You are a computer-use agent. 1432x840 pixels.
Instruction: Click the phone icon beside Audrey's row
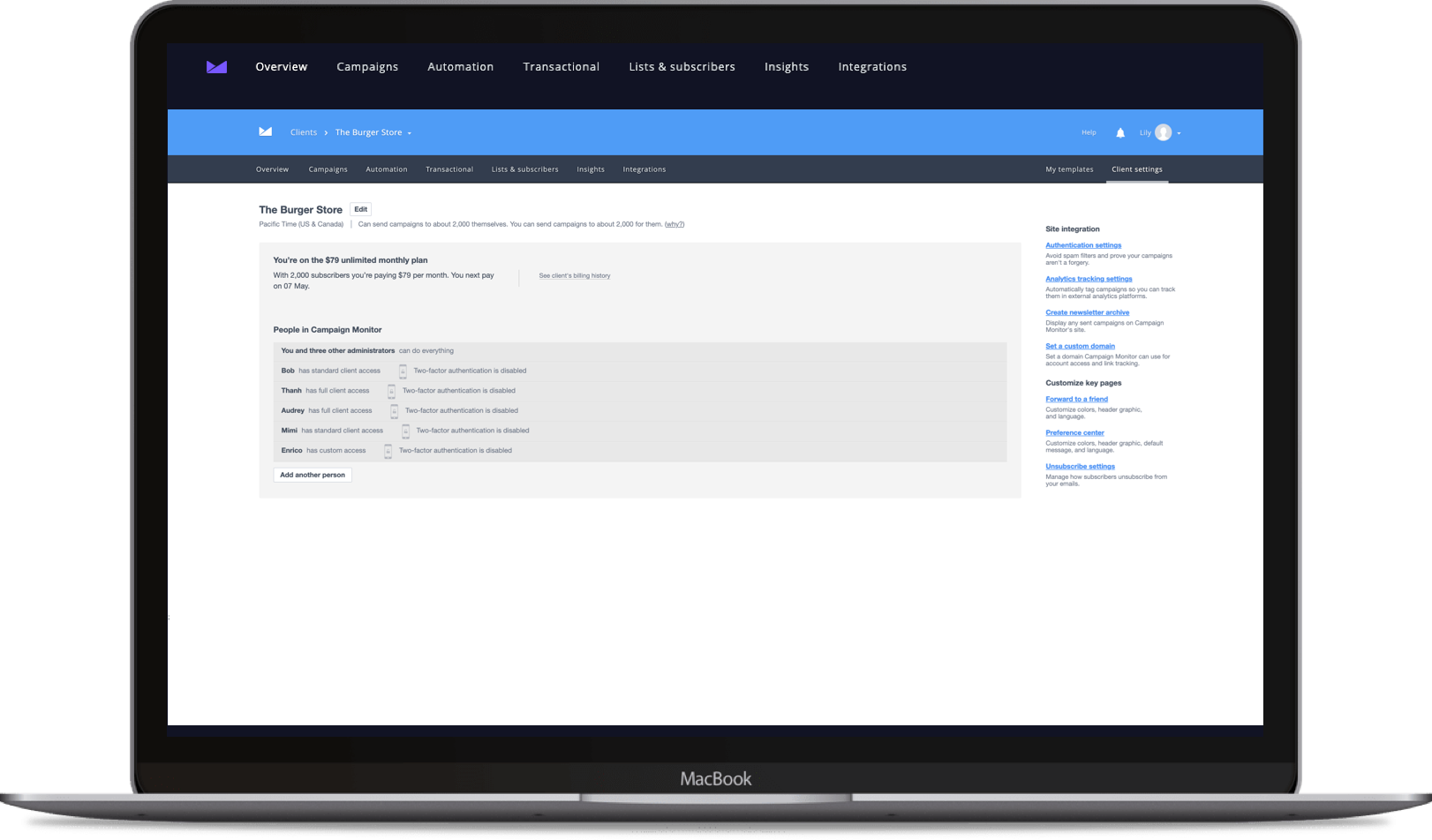[396, 410]
